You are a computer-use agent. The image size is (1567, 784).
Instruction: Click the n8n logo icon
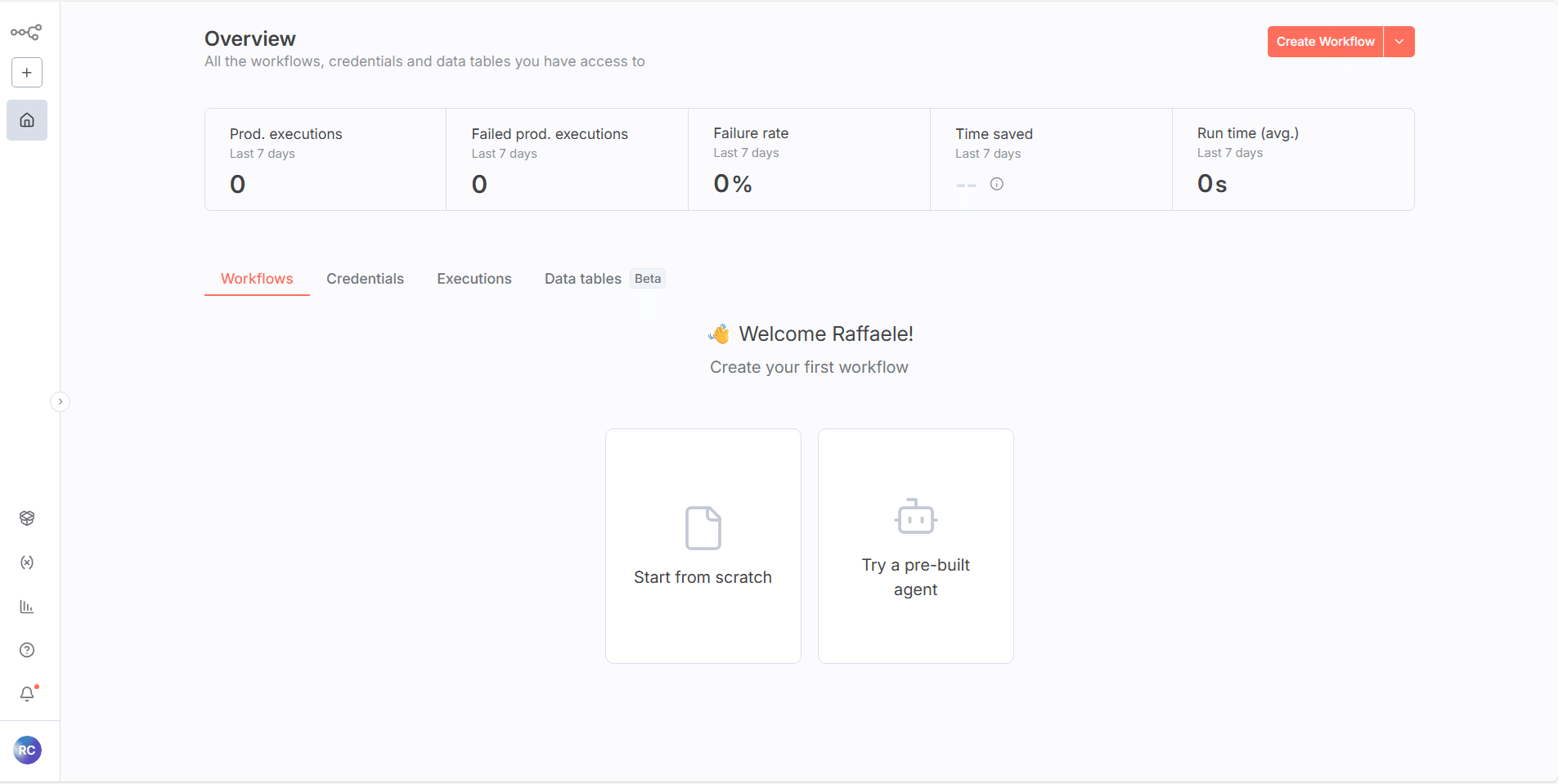tap(26, 33)
